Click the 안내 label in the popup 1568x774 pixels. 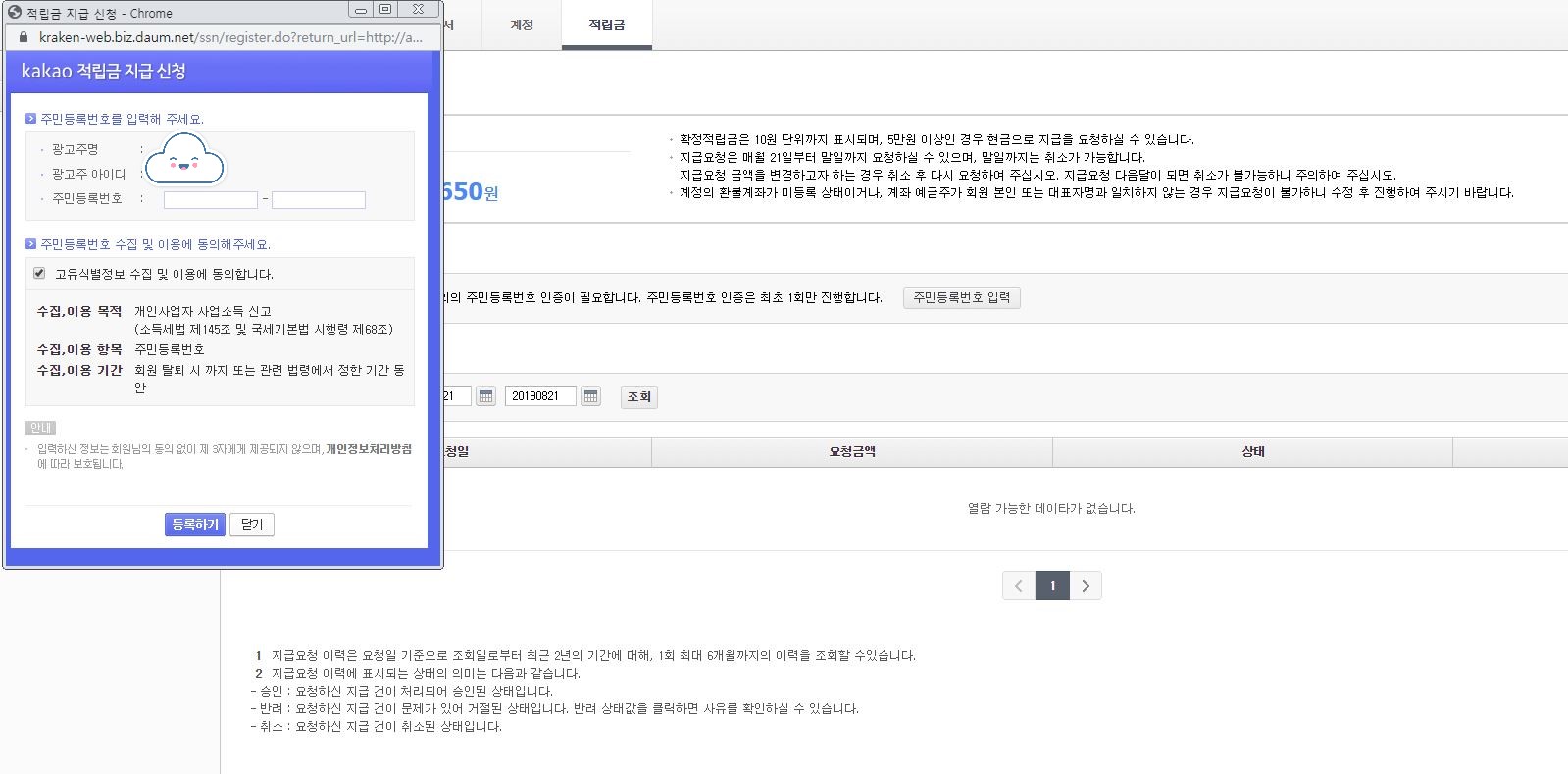point(41,428)
